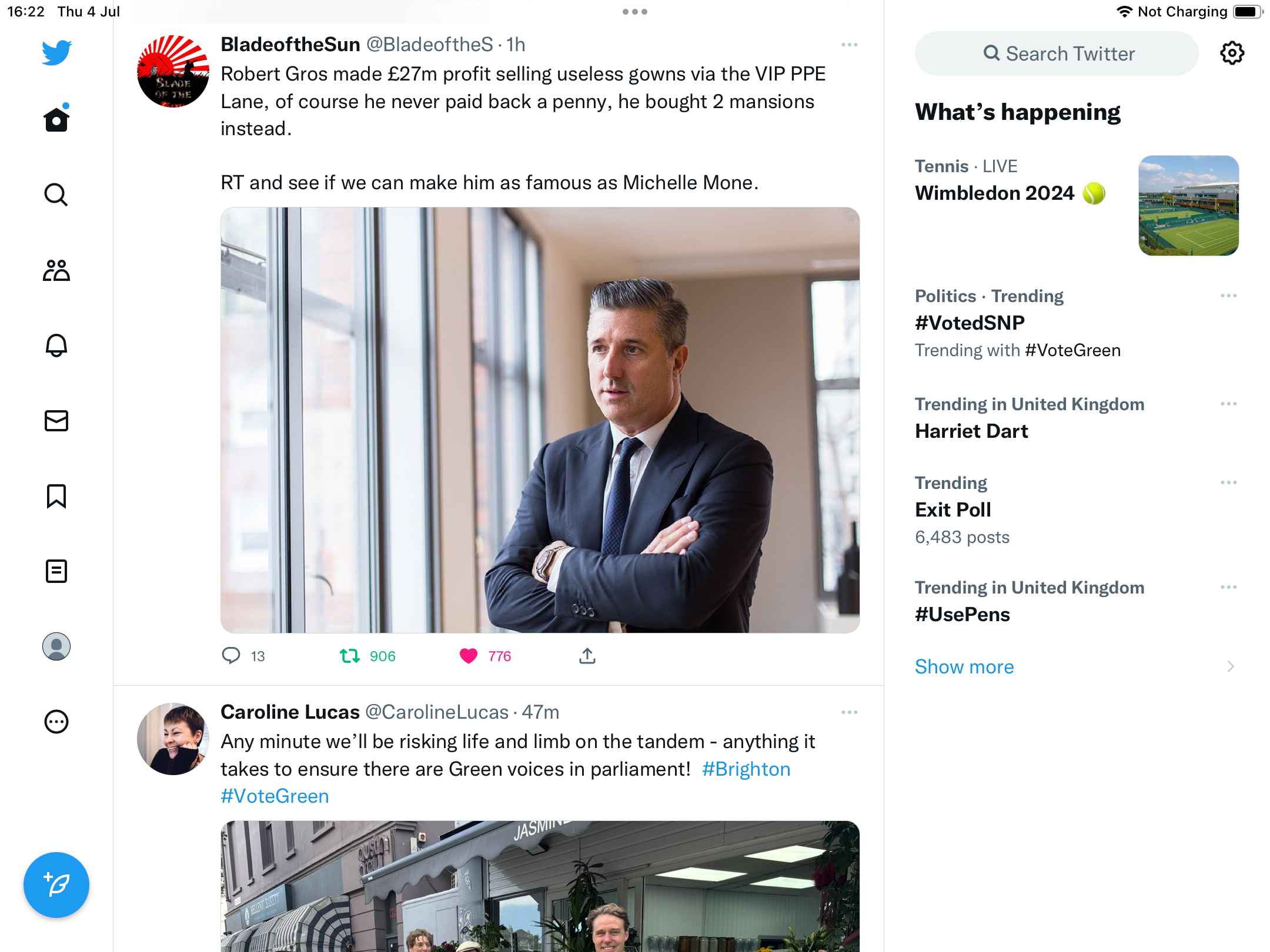Expand options for #VotedSNP trend
This screenshot has width=1270, height=952.
pyautogui.click(x=1228, y=296)
